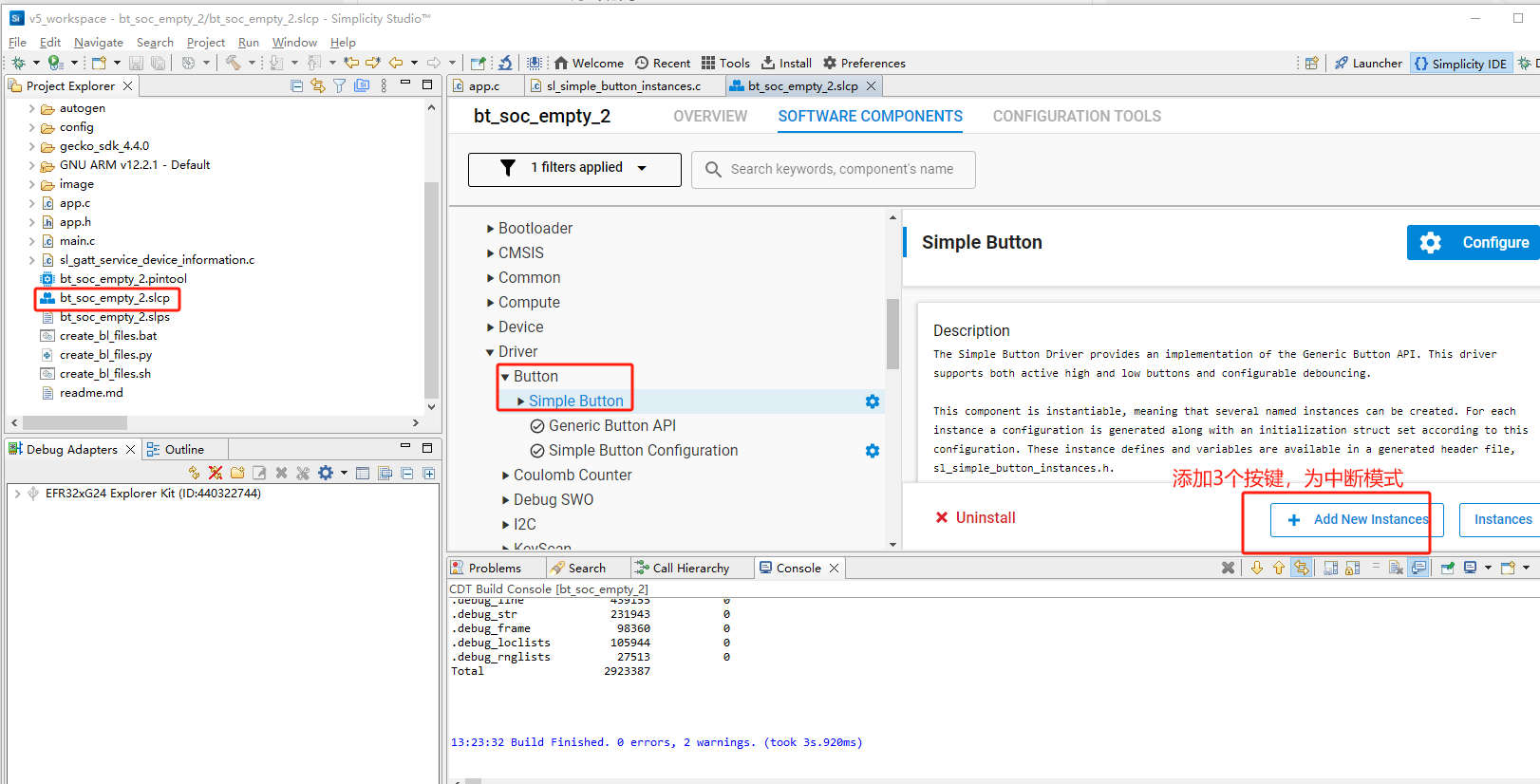Expand the autogen folder
Viewport: 1540px width, 784px height.
tap(31, 108)
